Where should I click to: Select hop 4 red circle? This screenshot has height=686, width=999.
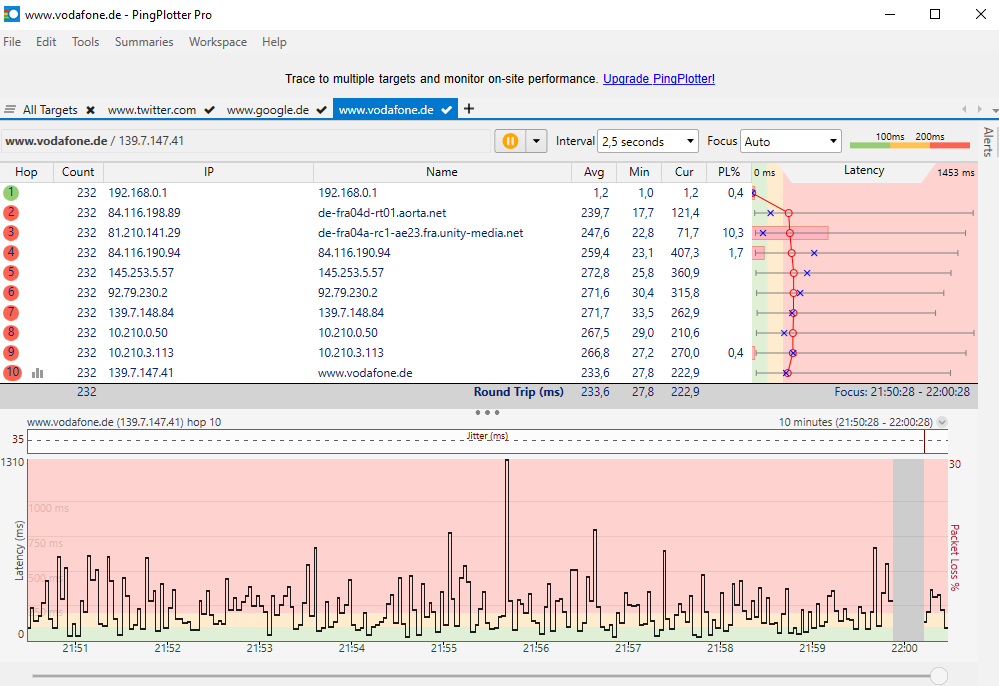[x=11, y=253]
